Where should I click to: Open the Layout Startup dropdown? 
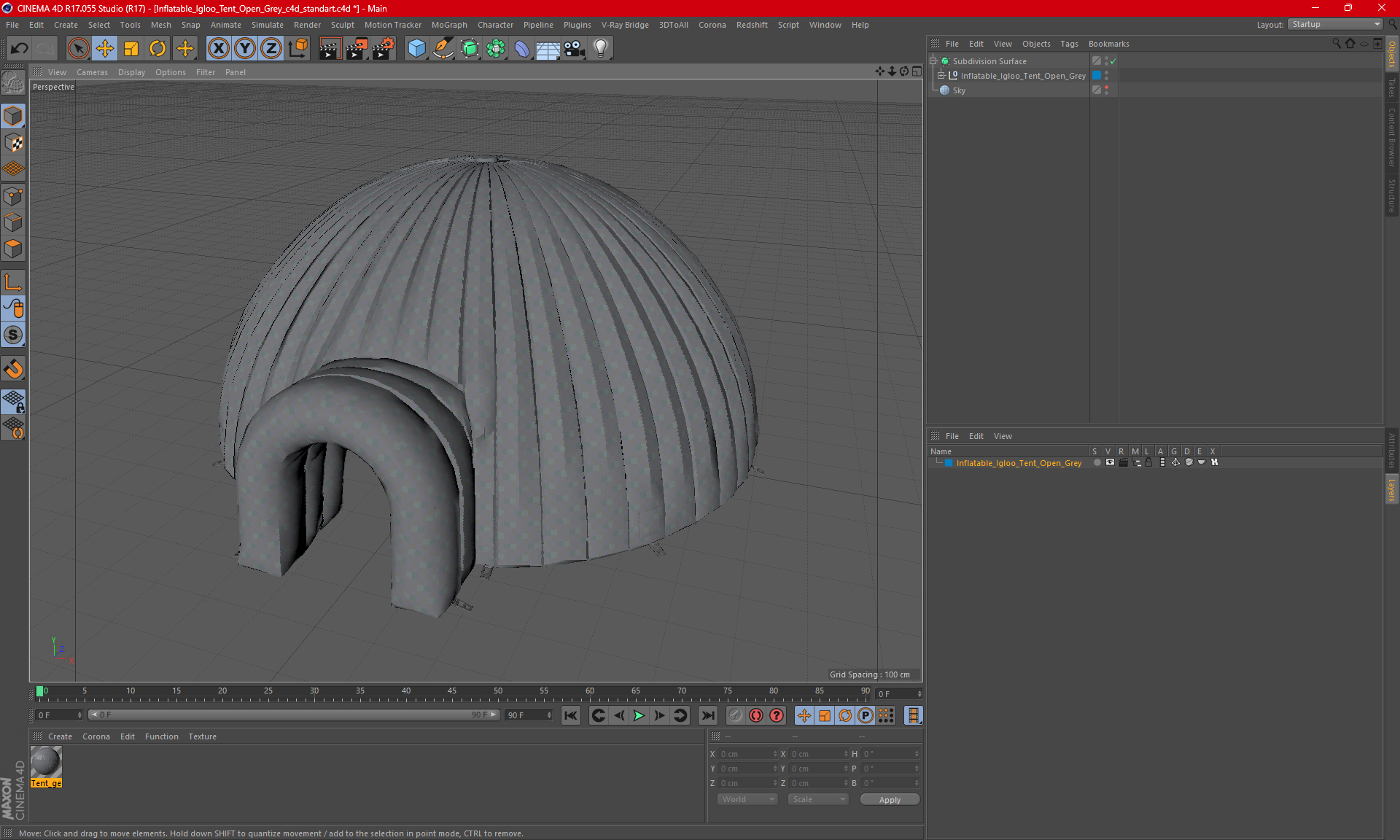pyautogui.click(x=1336, y=24)
